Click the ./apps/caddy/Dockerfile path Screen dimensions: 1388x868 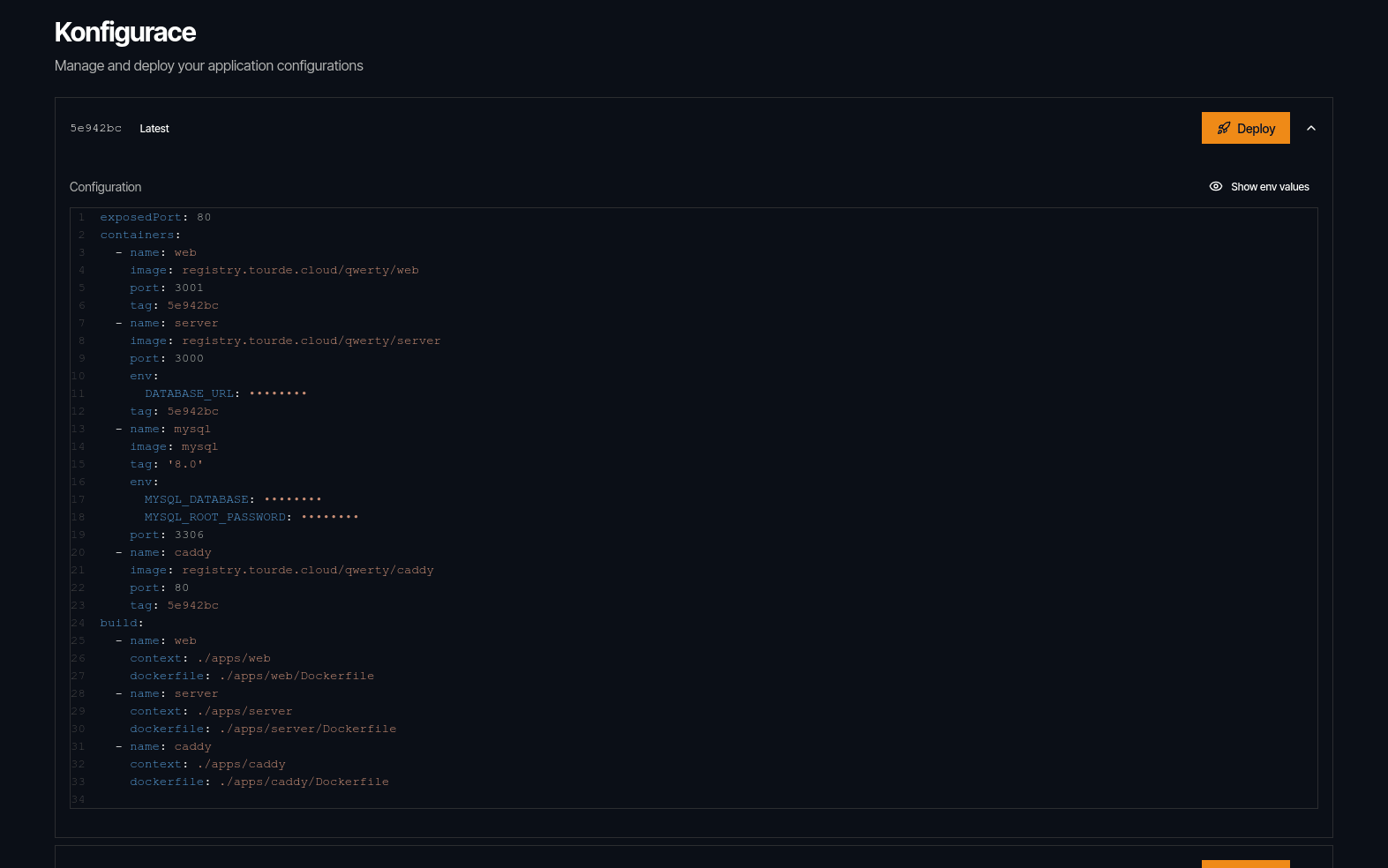(304, 782)
